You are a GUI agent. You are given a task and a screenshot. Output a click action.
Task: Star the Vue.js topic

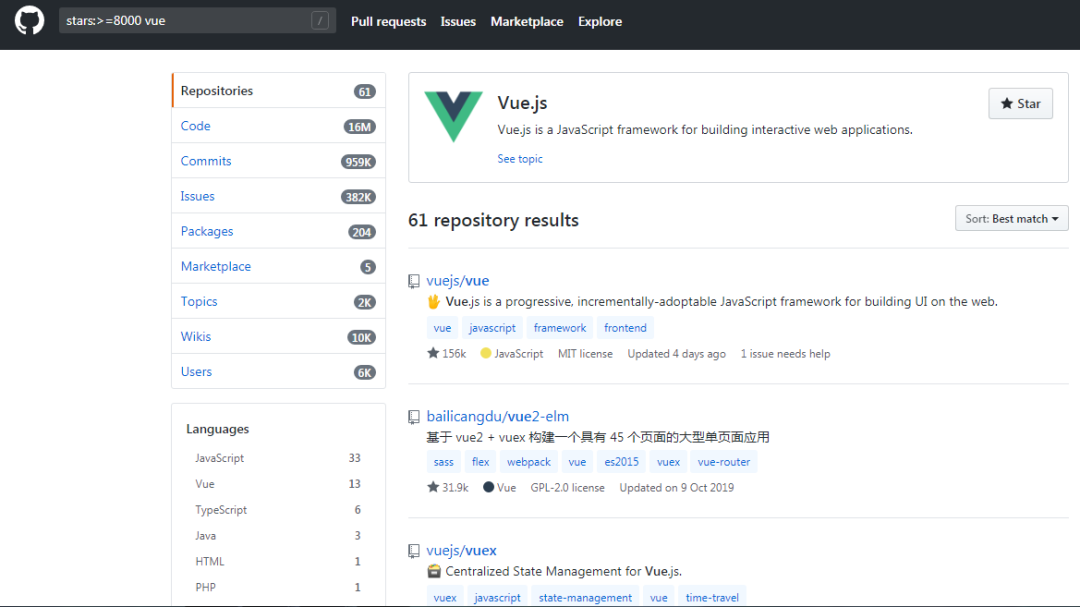coord(1020,104)
